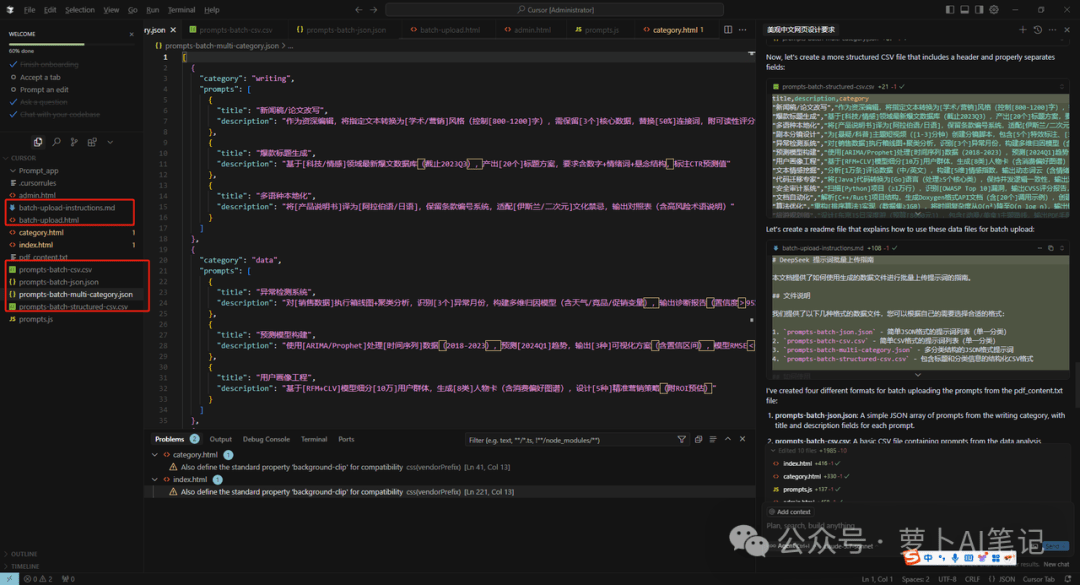Click the Problems filter input field

[x=568, y=440]
